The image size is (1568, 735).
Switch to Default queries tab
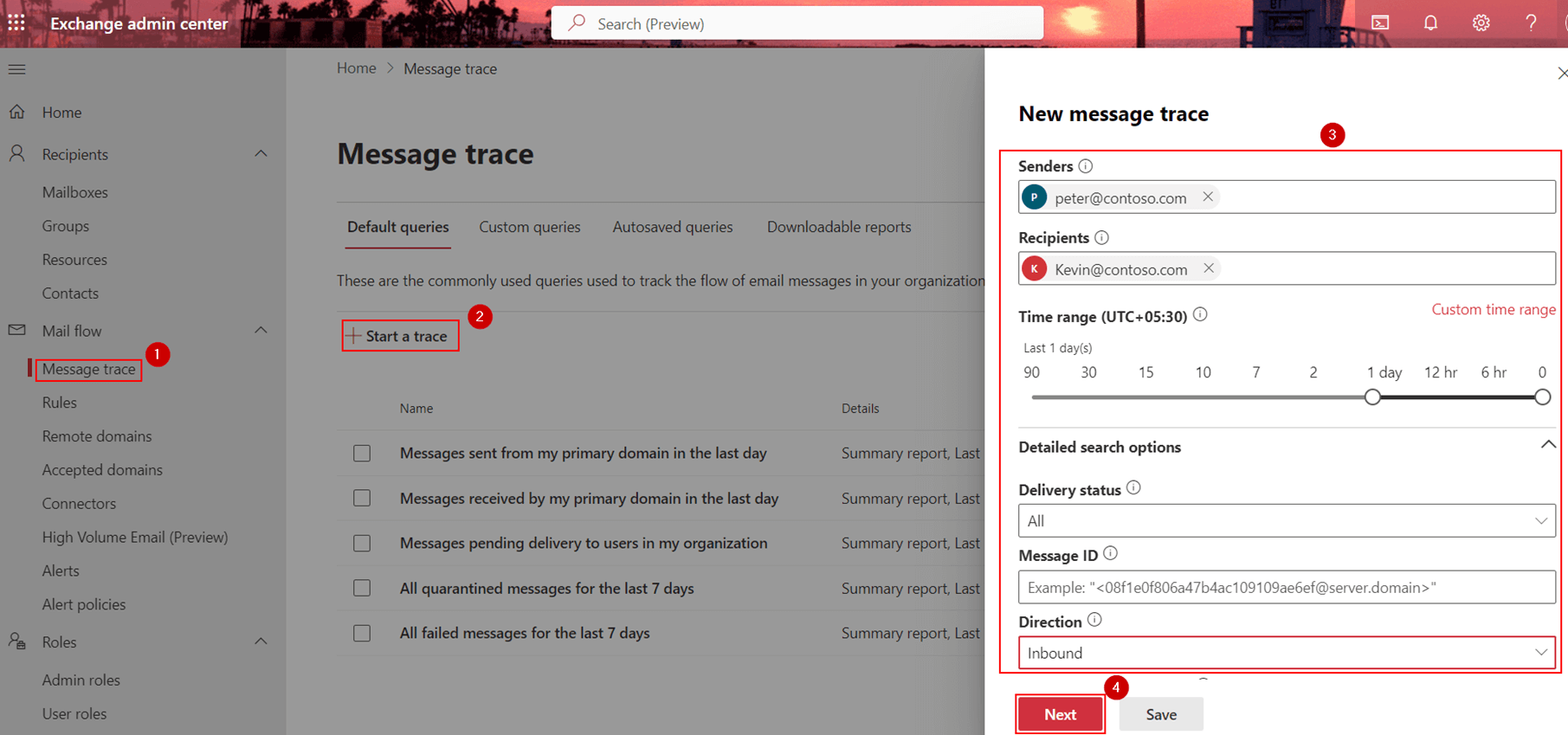398,227
